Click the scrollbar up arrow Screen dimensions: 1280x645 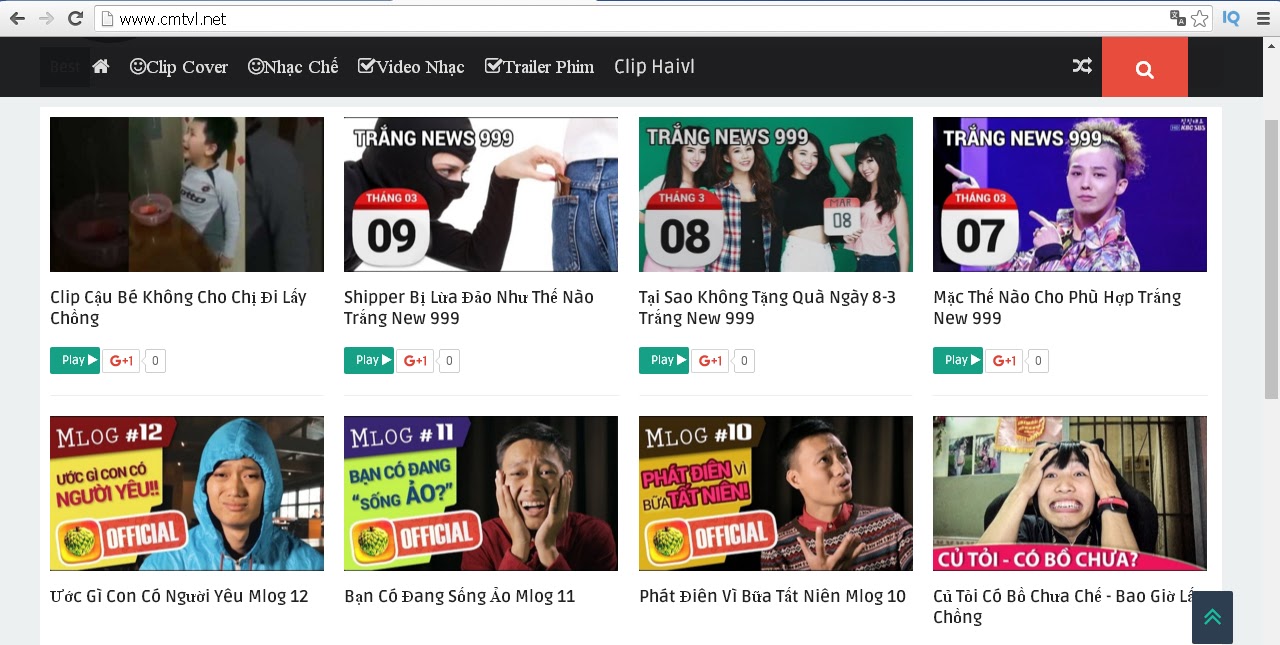pos(1272,45)
